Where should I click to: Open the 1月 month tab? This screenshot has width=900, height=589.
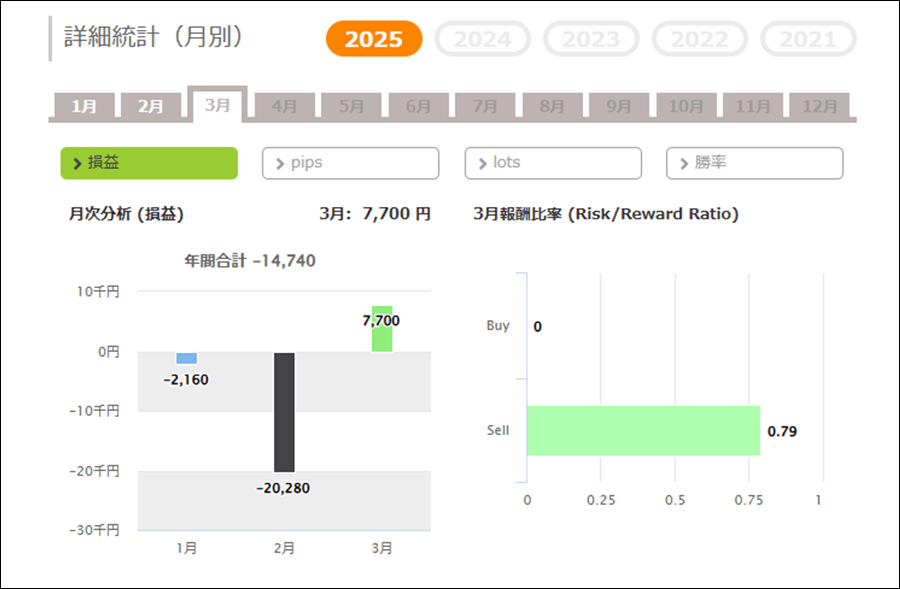click(84, 106)
